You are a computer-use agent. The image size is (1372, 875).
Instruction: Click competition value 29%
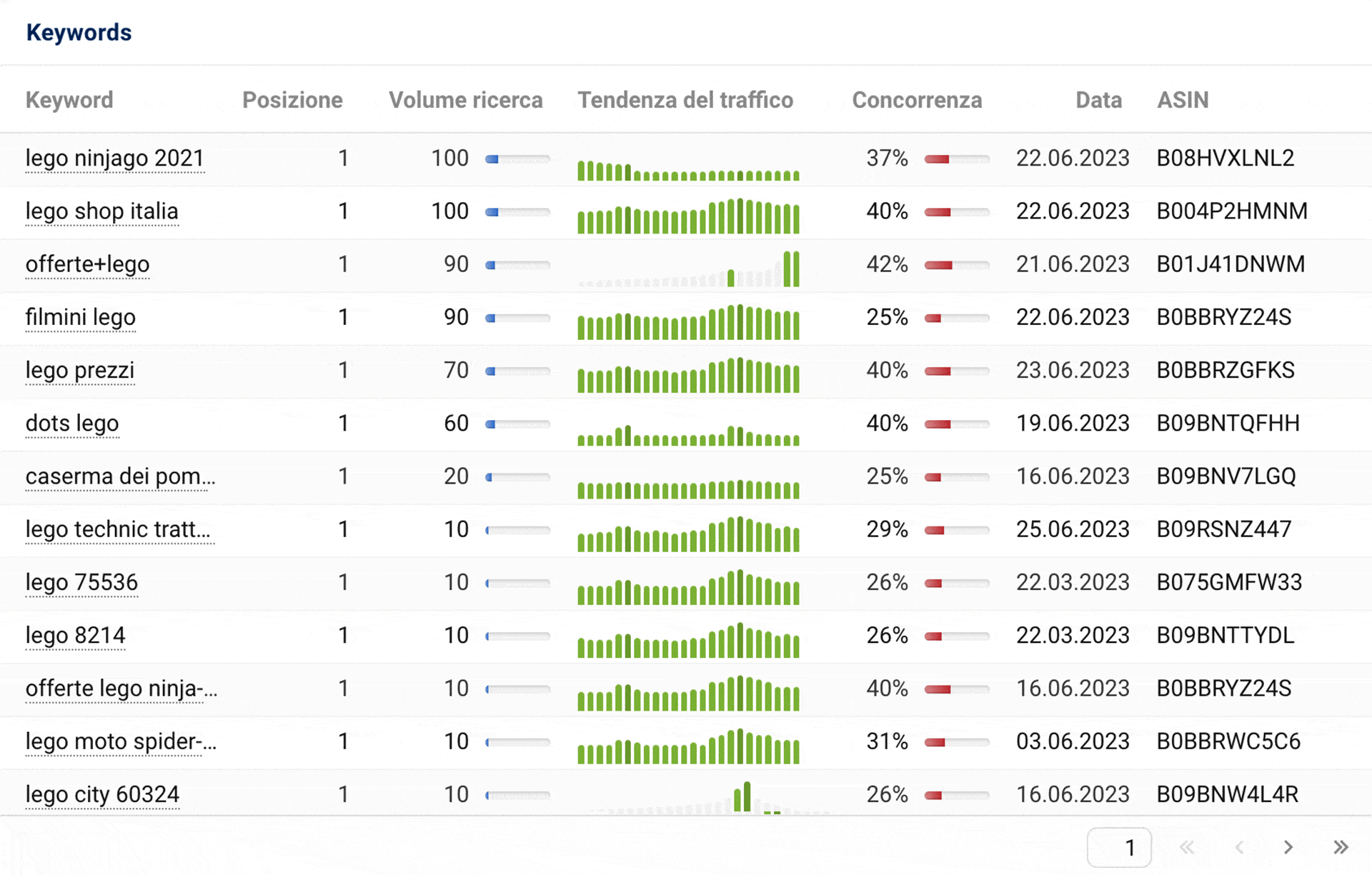click(887, 529)
